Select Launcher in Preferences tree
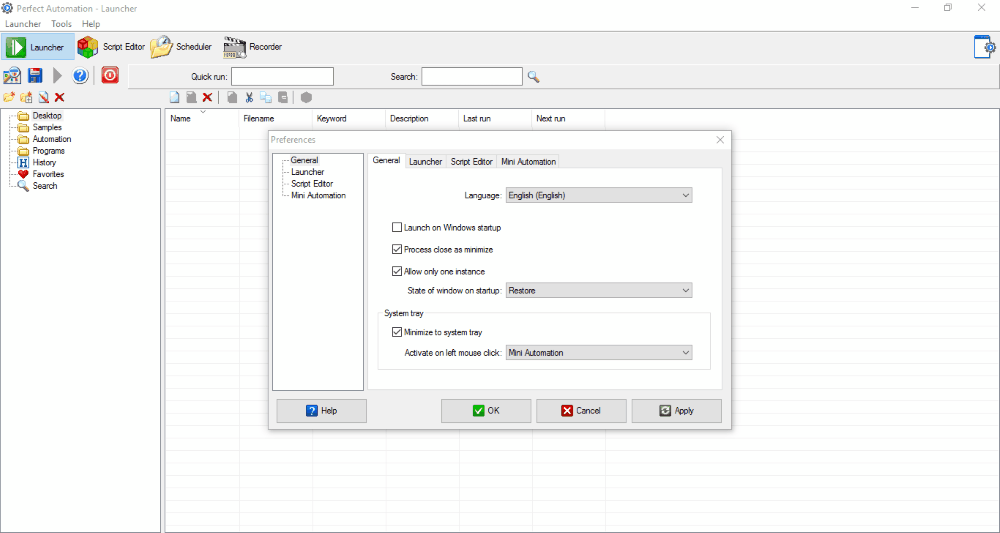This screenshot has width=1000, height=533. [x=307, y=172]
